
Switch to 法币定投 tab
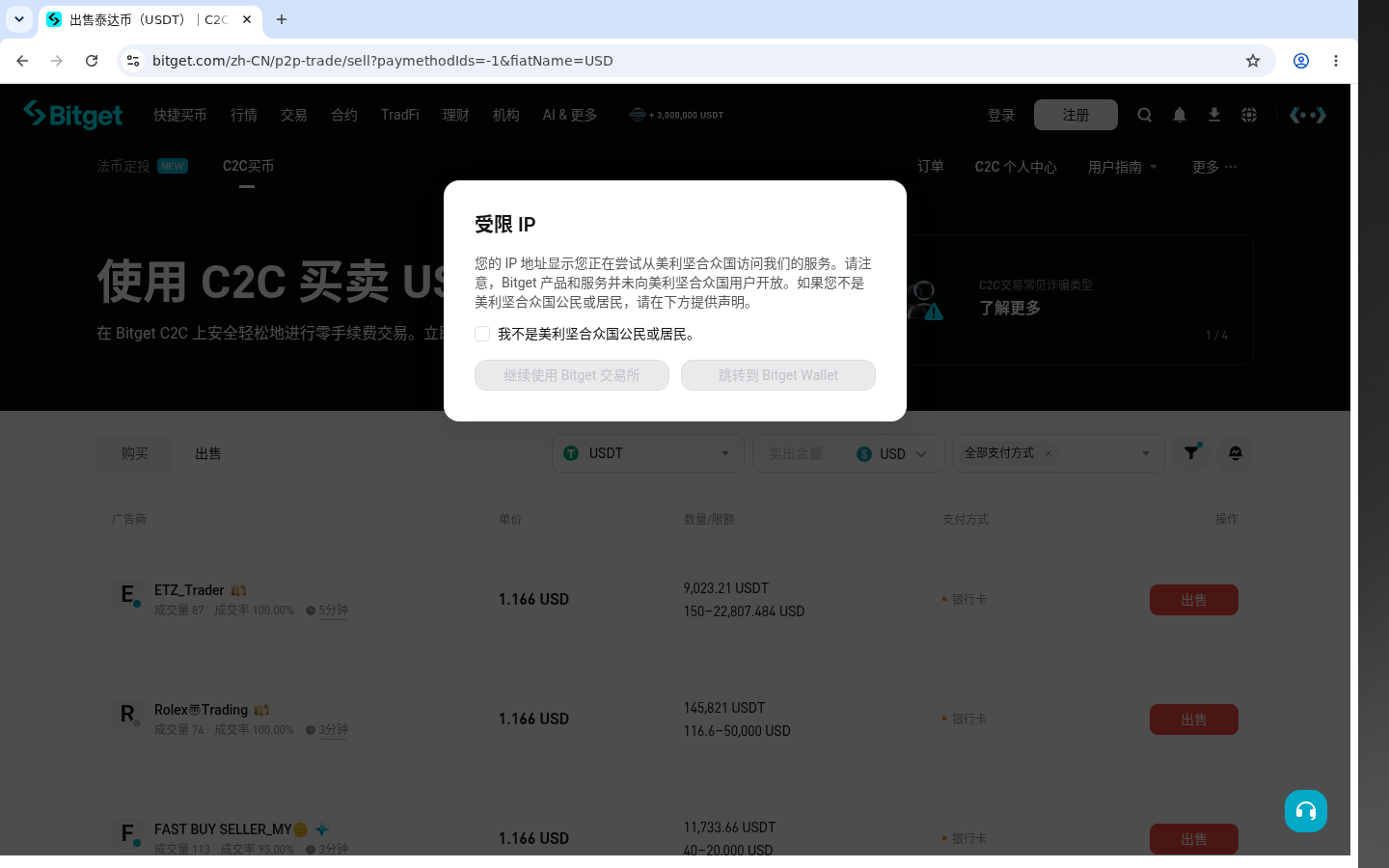pos(142,166)
